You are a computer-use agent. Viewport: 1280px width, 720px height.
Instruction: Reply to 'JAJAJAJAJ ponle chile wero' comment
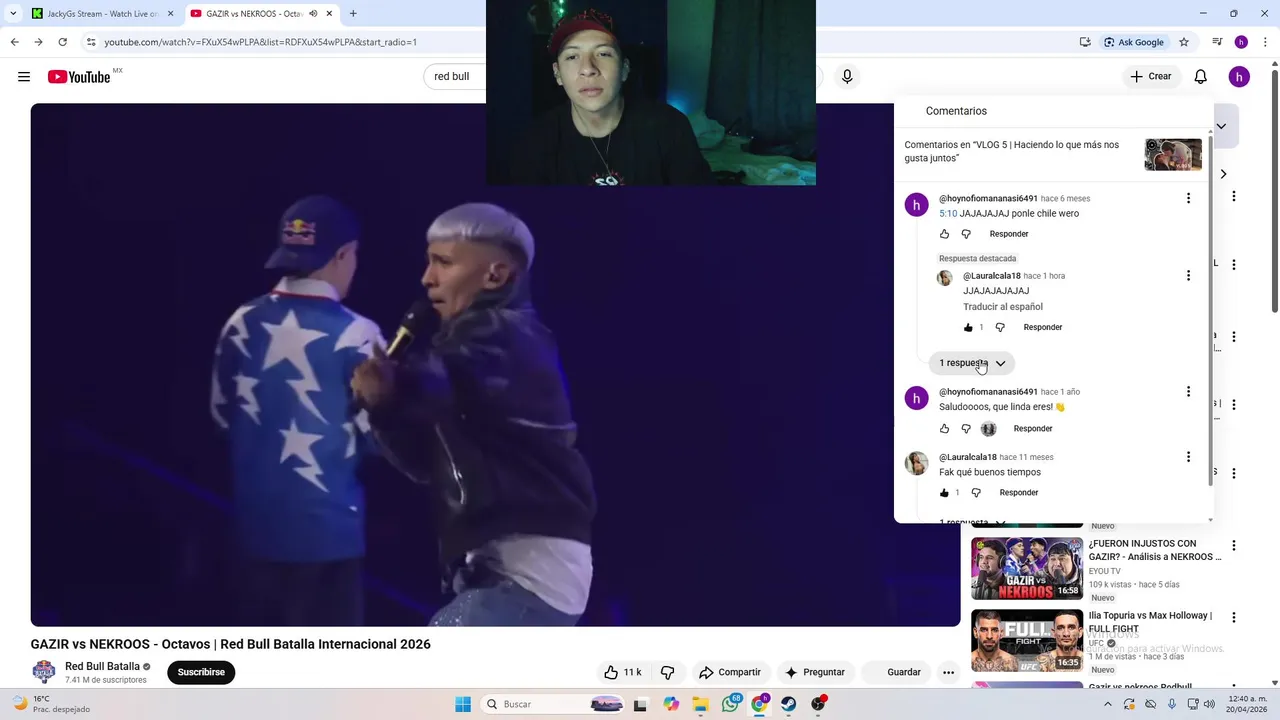pyautogui.click(x=1009, y=234)
